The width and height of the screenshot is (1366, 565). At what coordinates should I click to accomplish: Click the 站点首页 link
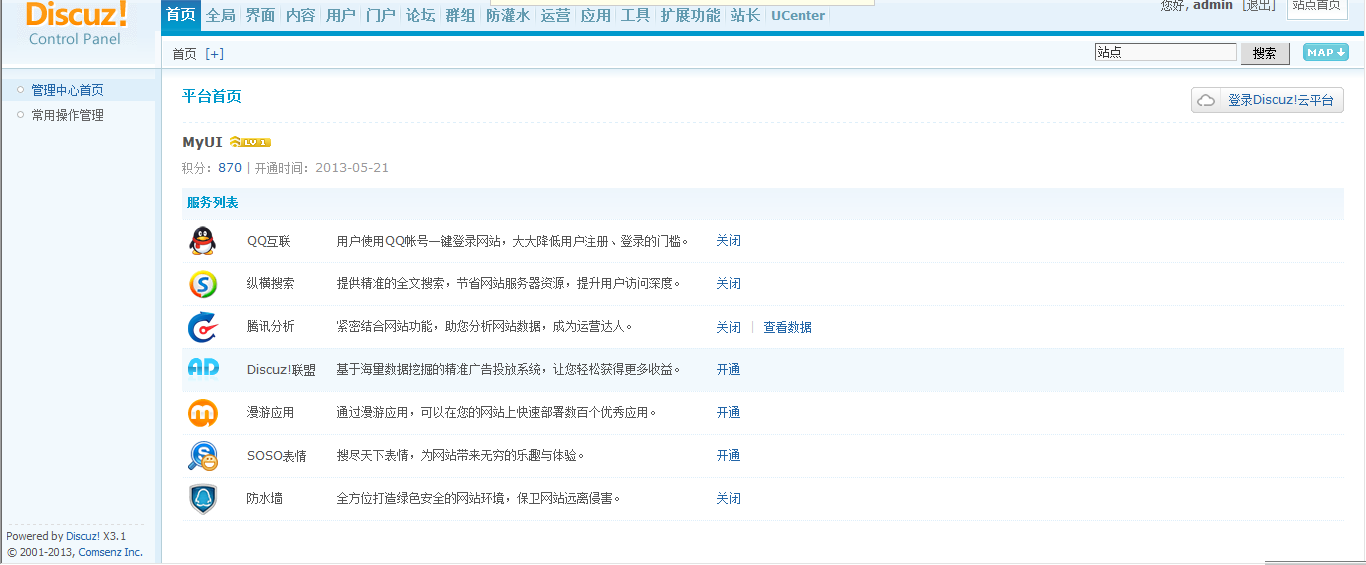point(1316,6)
